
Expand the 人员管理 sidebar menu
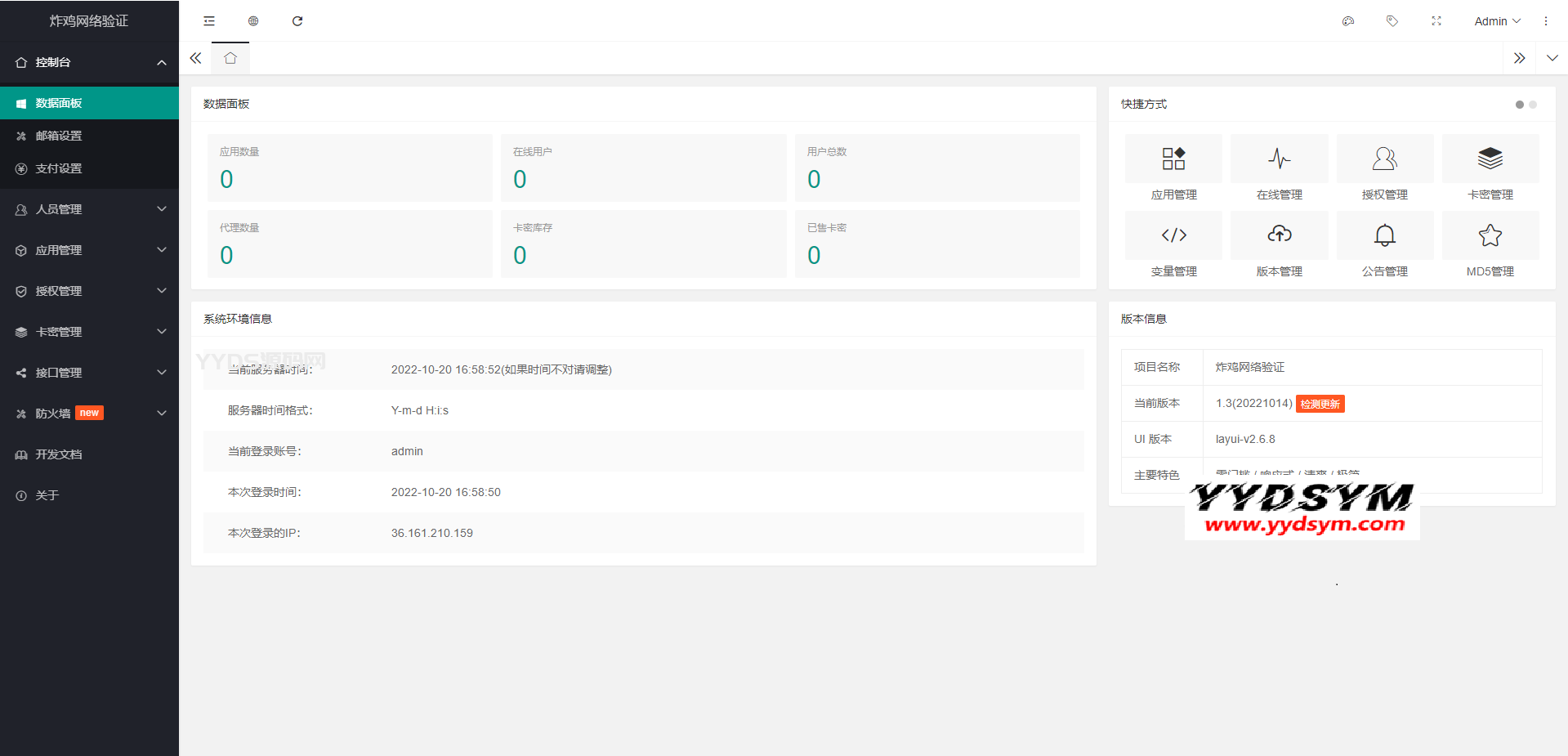tap(89, 209)
